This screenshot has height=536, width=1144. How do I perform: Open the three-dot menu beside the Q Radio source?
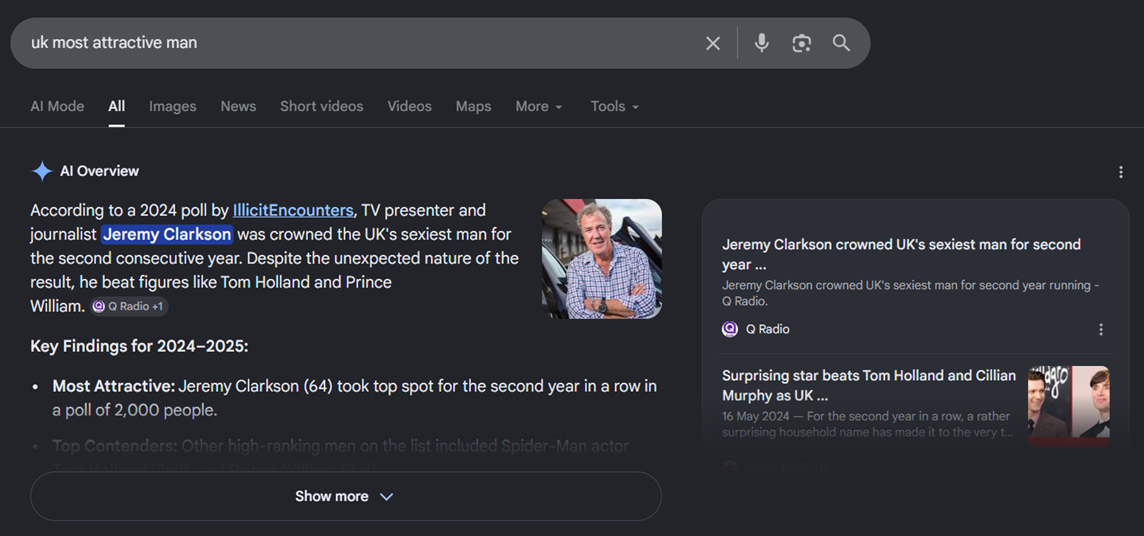tap(1101, 330)
